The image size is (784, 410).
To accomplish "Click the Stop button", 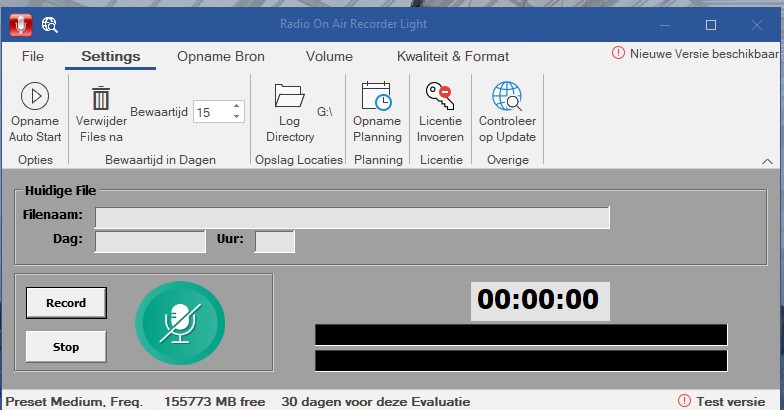I will coord(66,346).
